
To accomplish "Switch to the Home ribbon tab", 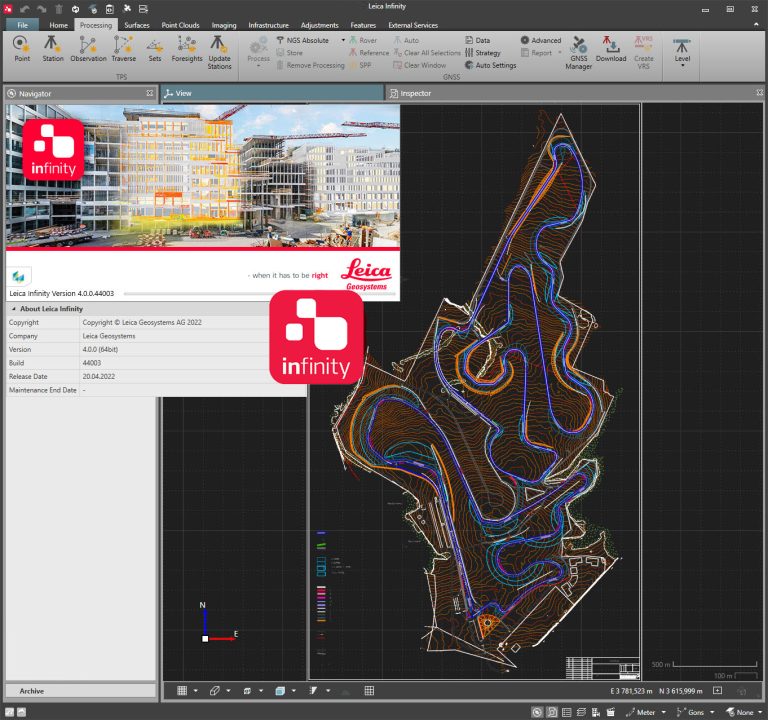I will (58, 25).
